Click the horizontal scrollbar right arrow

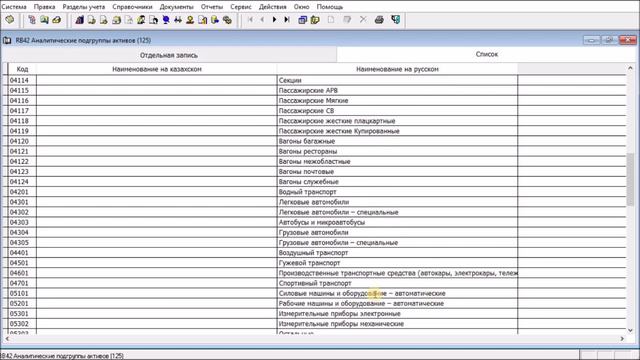pos(622,339)
